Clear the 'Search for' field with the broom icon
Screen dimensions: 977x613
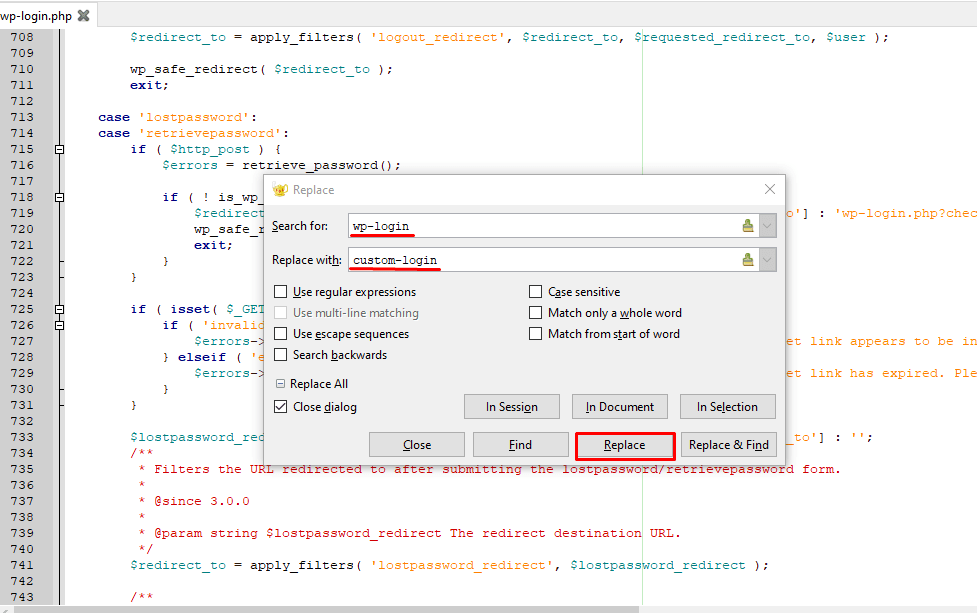click(x=748, y=226)
